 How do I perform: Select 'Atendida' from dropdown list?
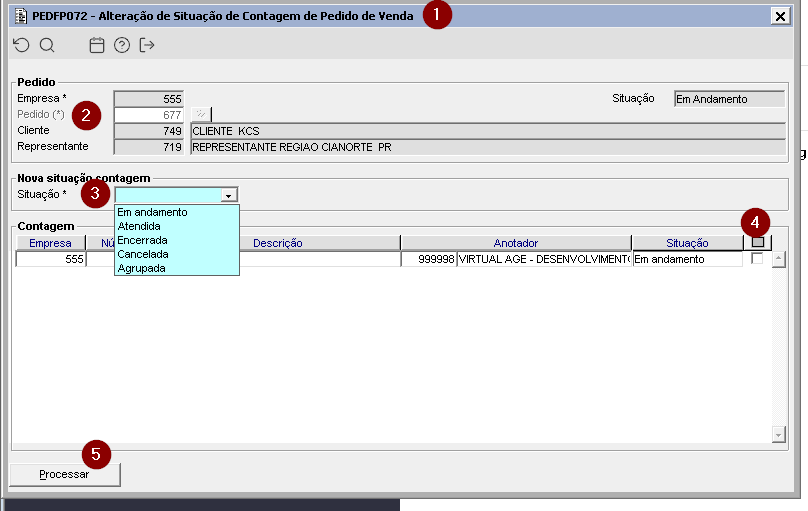coord(177,226)
